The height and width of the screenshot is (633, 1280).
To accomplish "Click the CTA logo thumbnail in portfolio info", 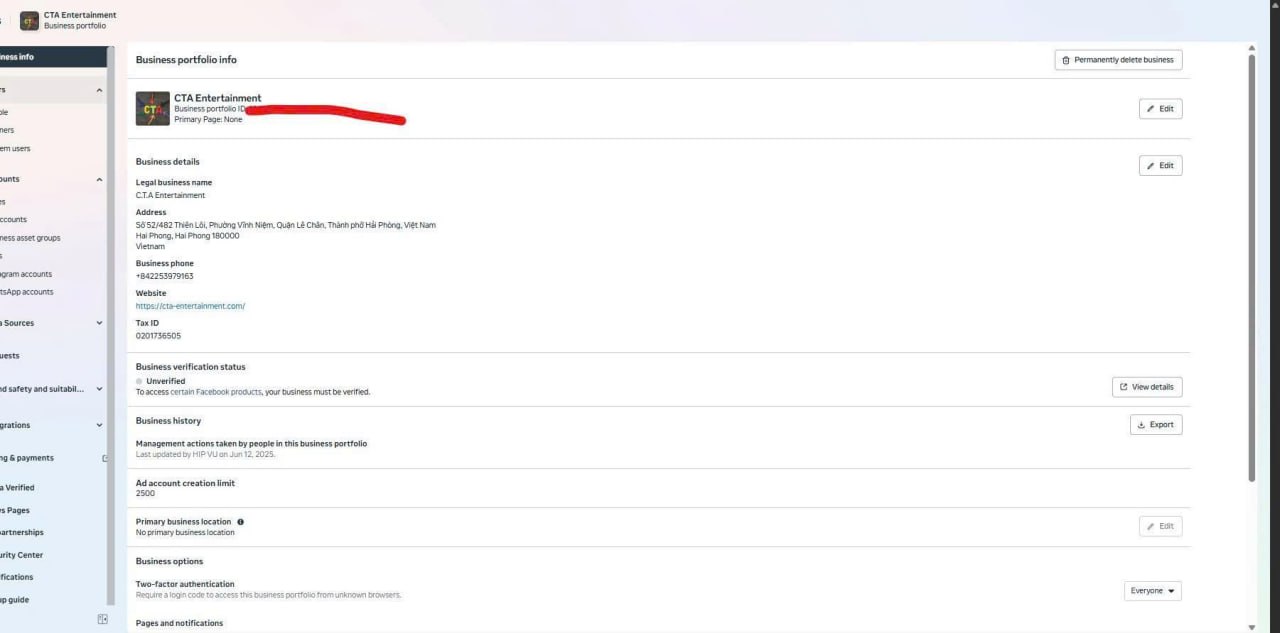I will 153,109.
